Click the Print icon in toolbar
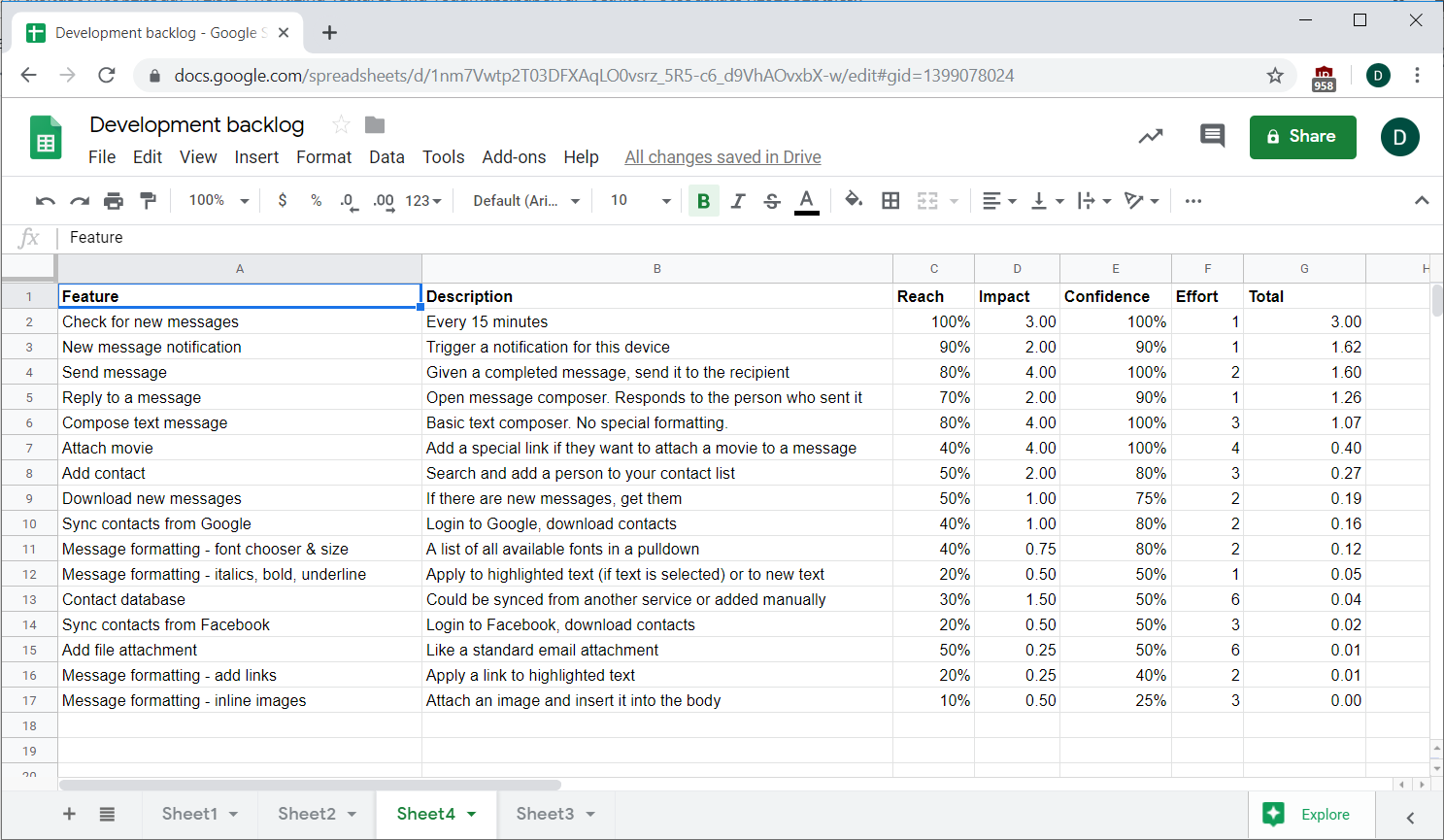The width and height of the screenshot is (1444, 840). point(114,201)
